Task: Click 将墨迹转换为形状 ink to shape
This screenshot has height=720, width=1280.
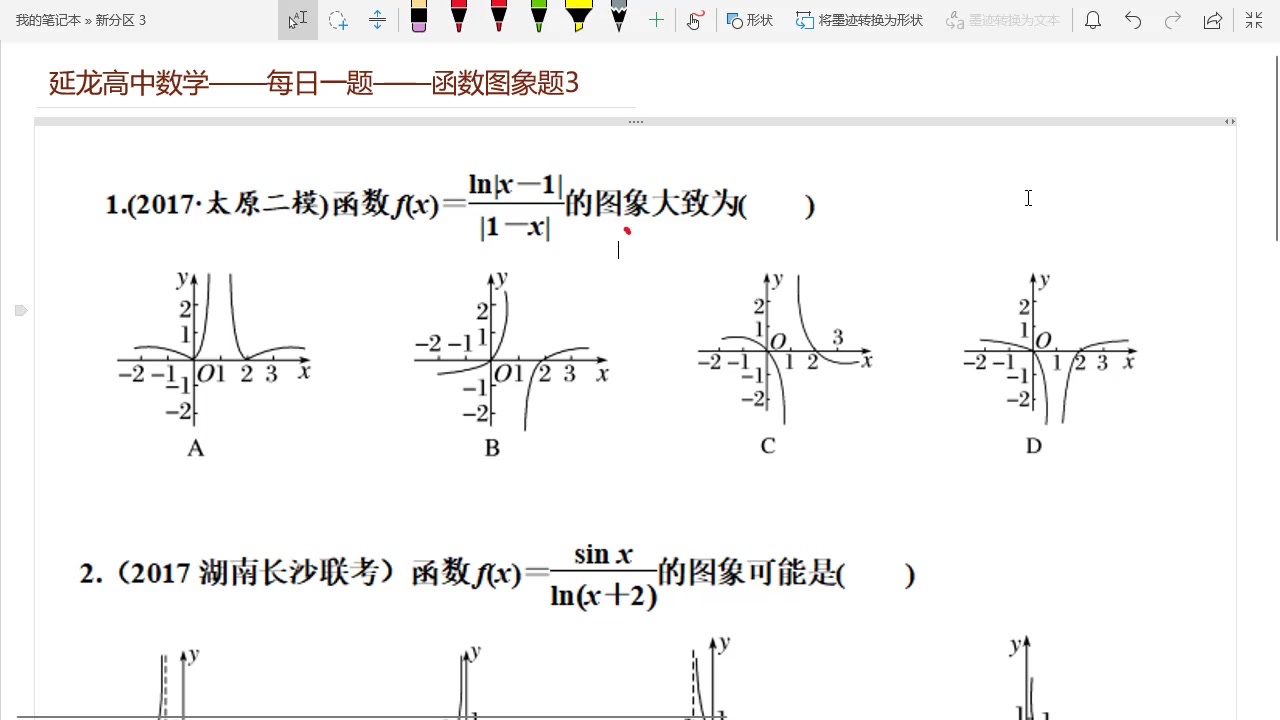Action: click(860, 20)
